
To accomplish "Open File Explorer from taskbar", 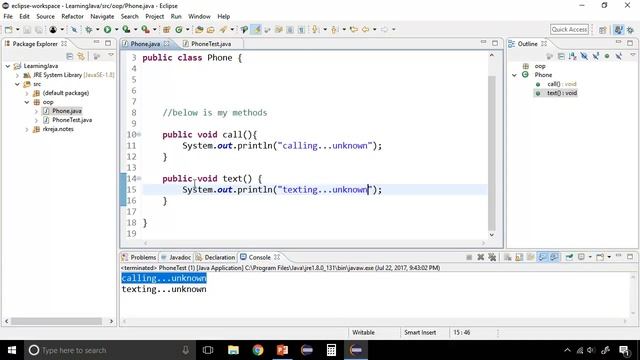I will (x=233, y=350).
